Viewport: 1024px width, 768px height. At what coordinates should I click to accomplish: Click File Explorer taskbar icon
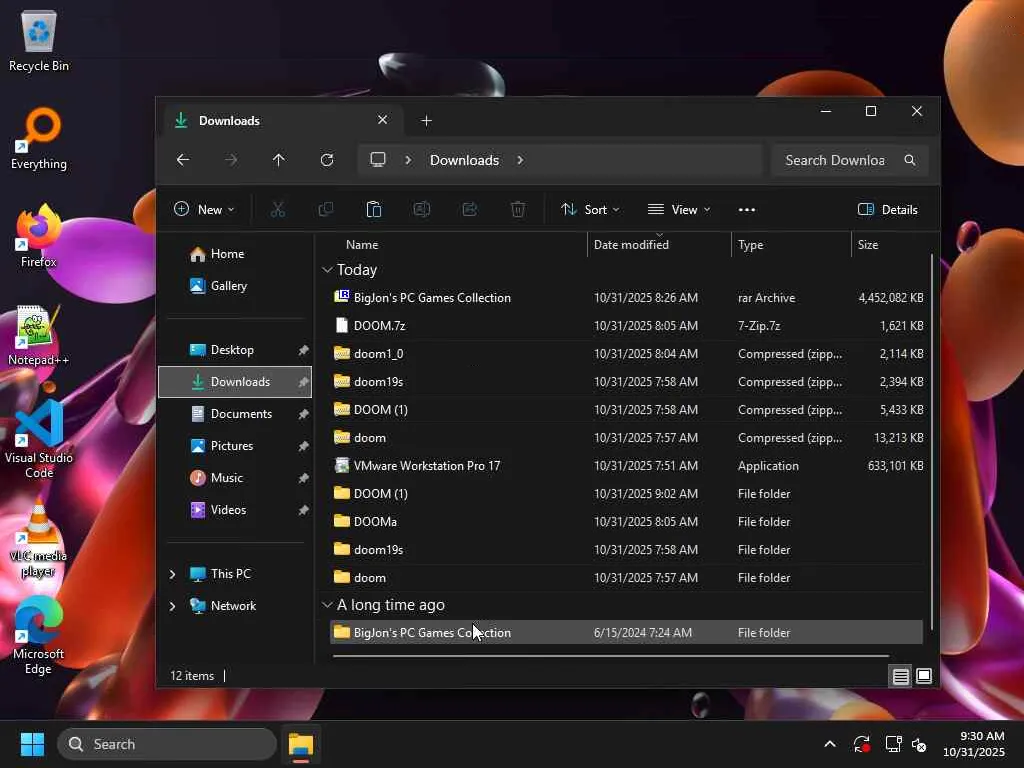pyautogui.click(x=301, y=744)
